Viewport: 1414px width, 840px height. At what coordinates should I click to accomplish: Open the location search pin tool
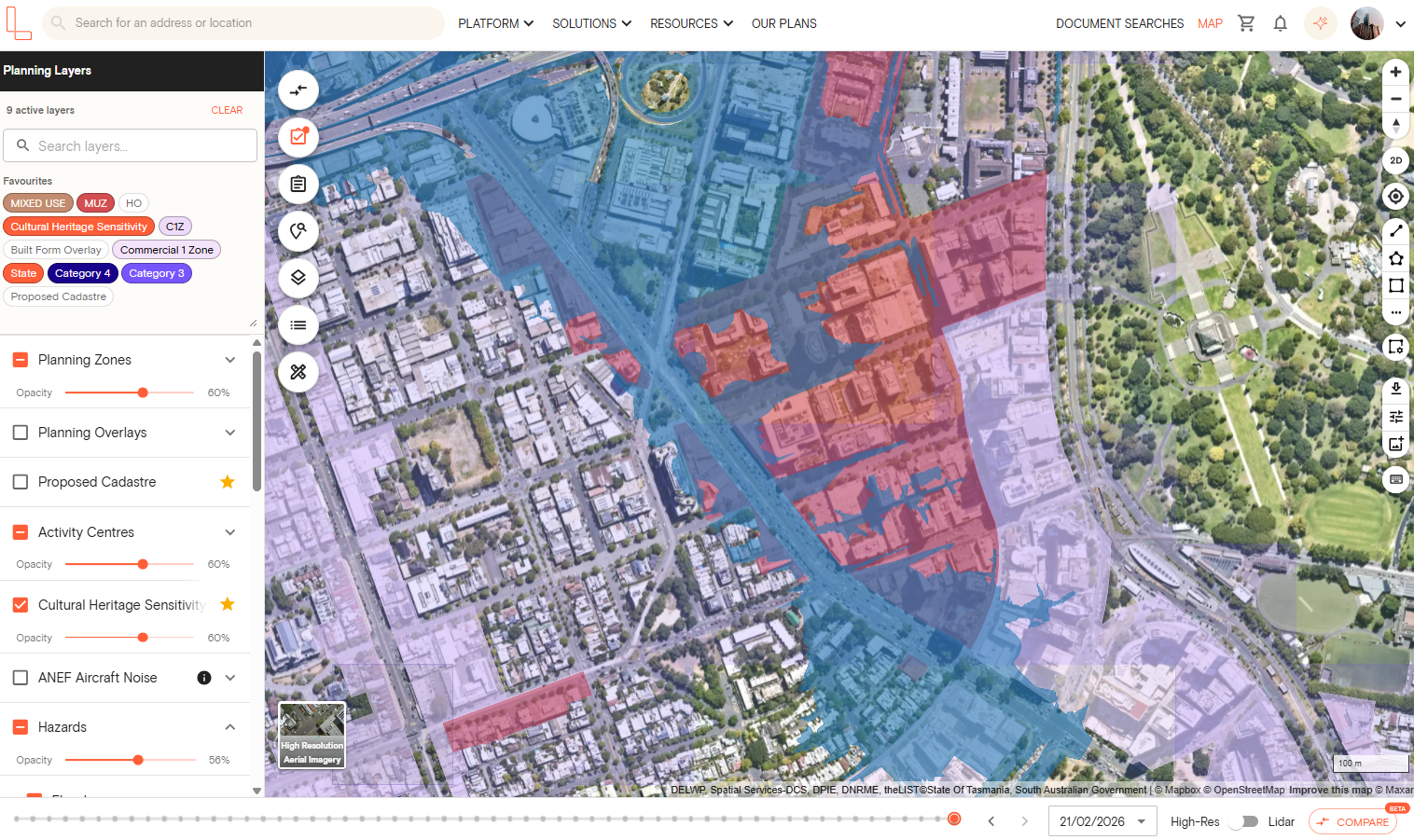click(x=298, y=230)
